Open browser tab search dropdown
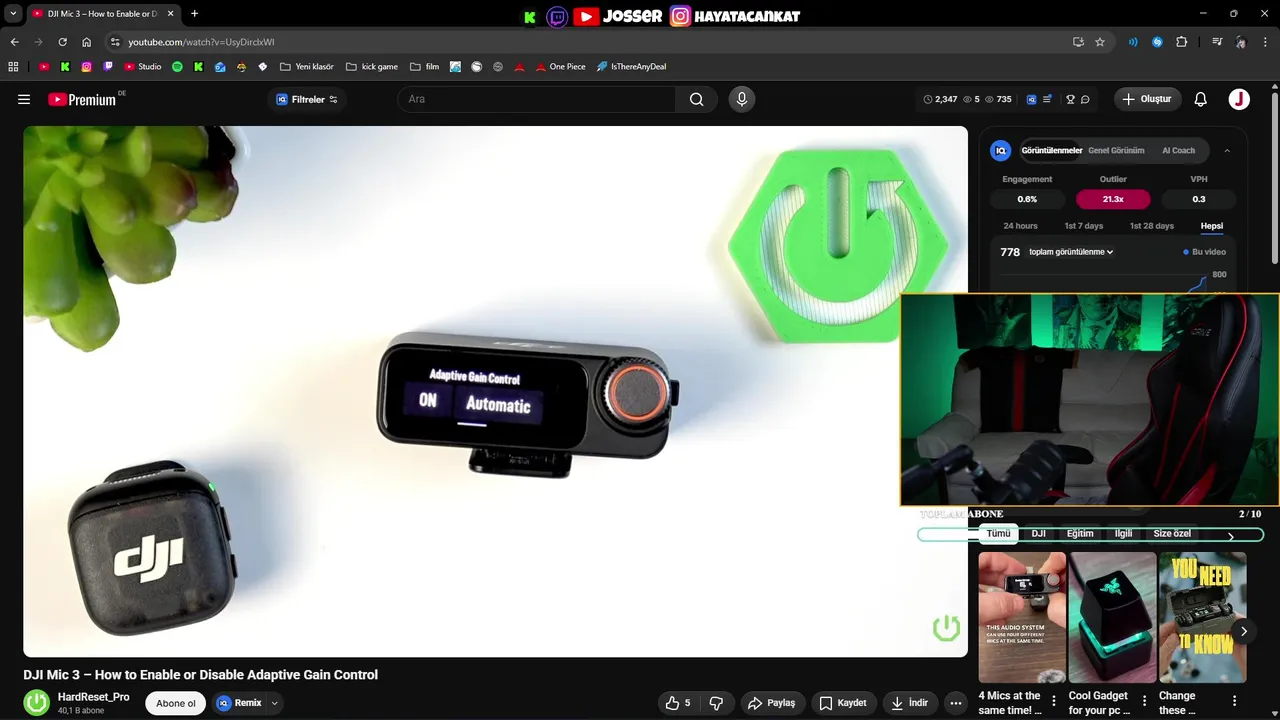This screenshot has width=1280, height=720. (13, 13)
